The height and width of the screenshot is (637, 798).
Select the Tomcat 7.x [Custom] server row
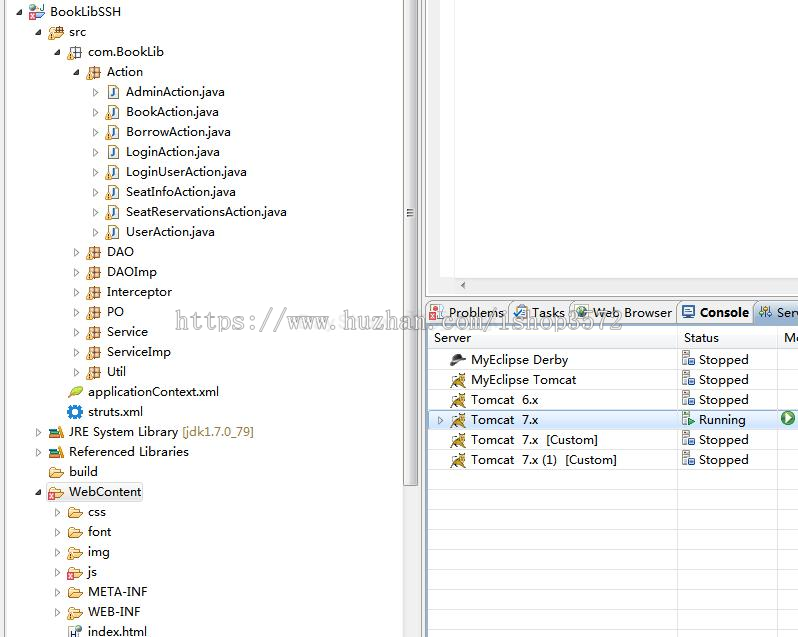[x=613, y=440]
